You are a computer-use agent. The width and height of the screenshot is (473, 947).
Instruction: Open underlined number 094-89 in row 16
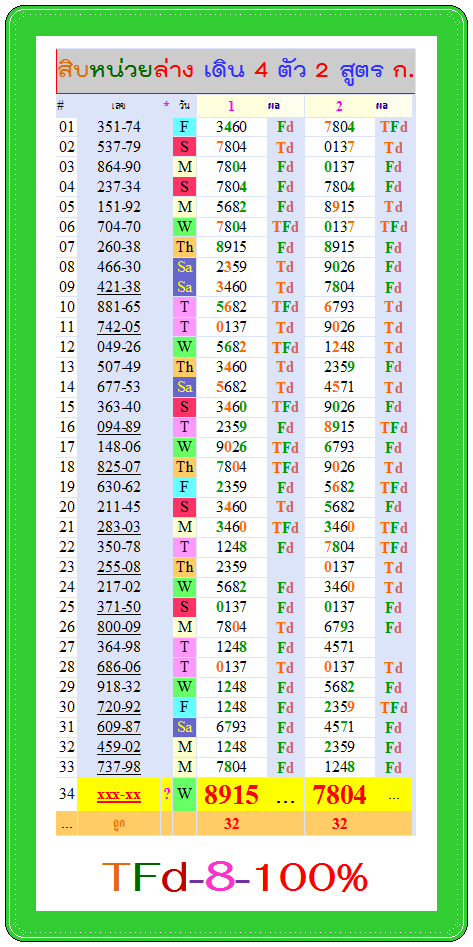(x=119, y=426)
